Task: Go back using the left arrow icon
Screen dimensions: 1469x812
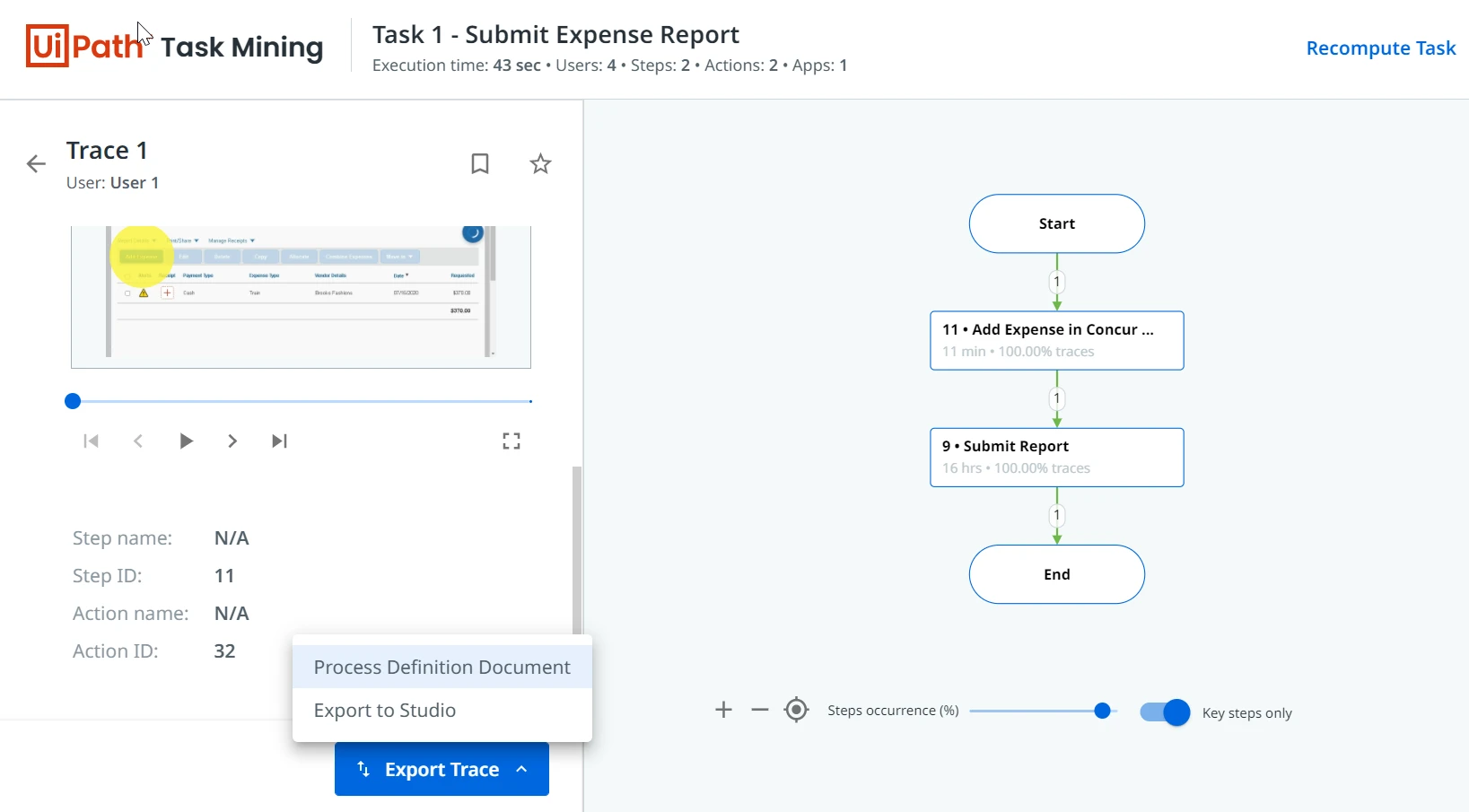Action: [x=36, y=164]
